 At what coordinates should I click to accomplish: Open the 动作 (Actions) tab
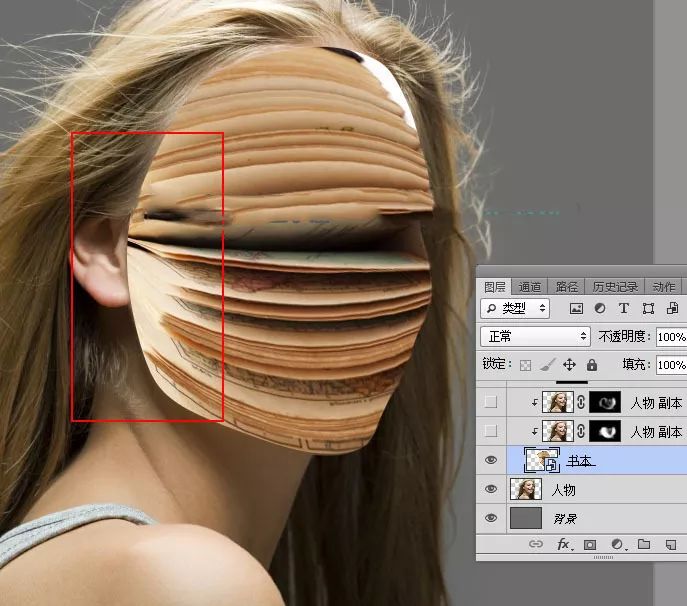(x=663, y=287)
